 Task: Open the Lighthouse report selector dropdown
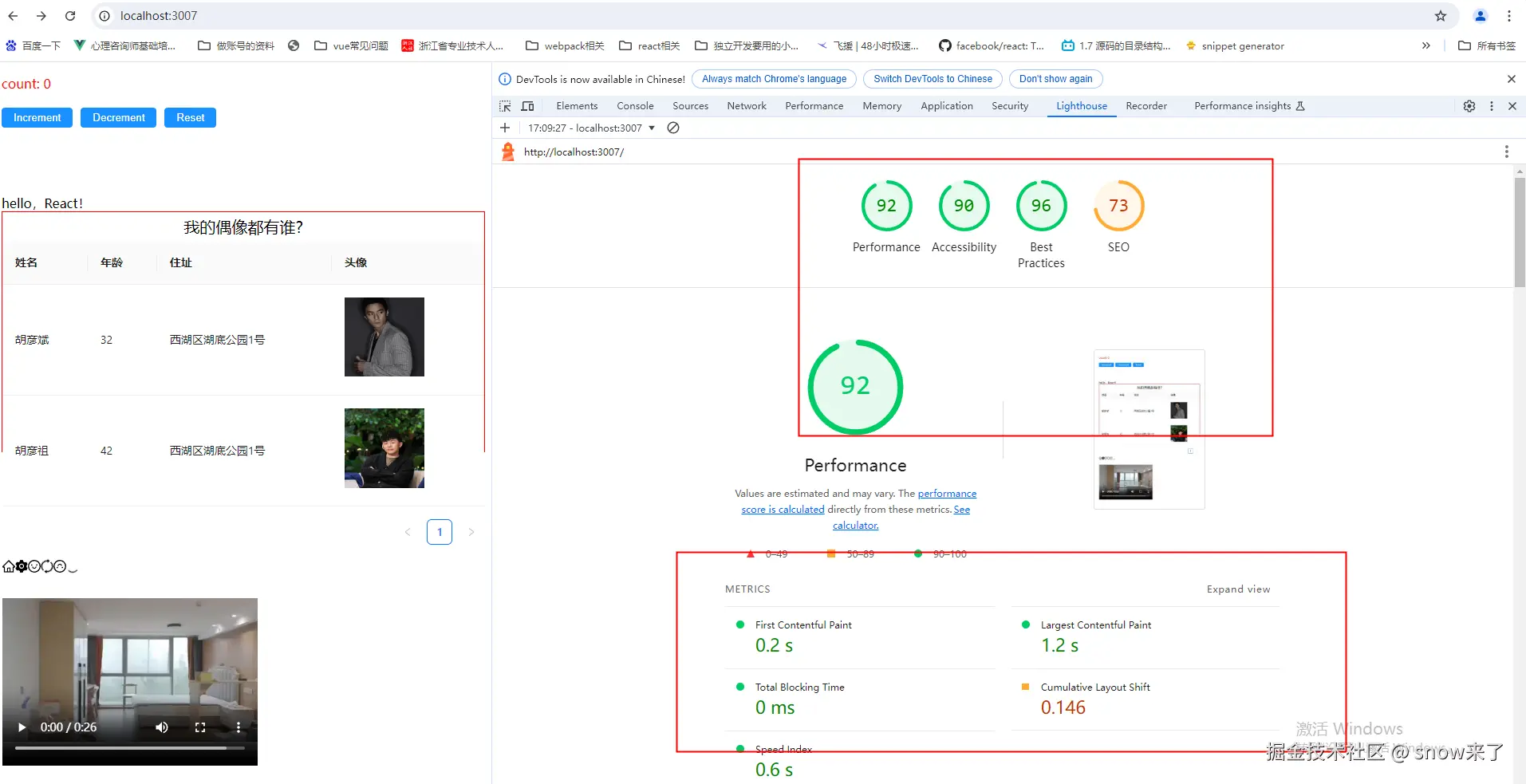click(x=591, y=128)
